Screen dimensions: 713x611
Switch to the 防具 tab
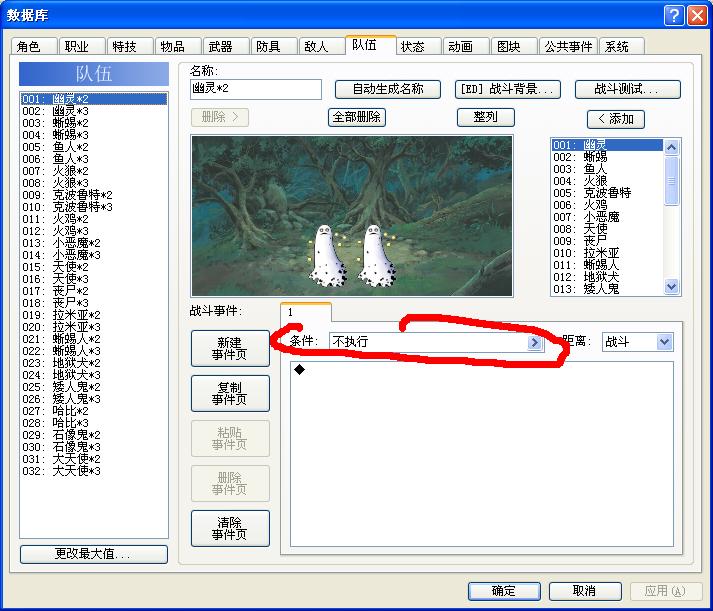click(273, 46)
